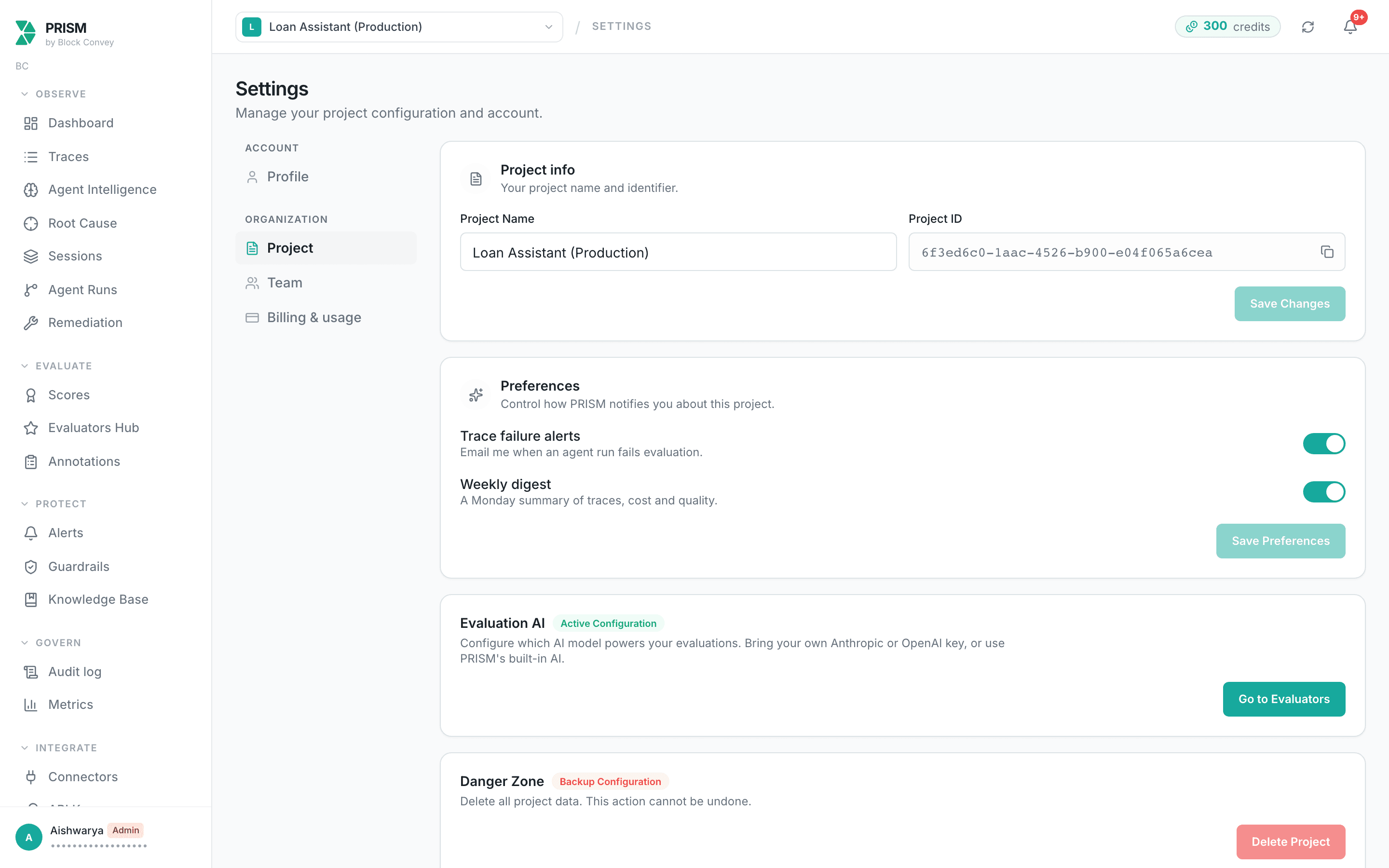Collapse the EVALUATE section
This screenshot has height=868, width=1389.
[55, 366]
